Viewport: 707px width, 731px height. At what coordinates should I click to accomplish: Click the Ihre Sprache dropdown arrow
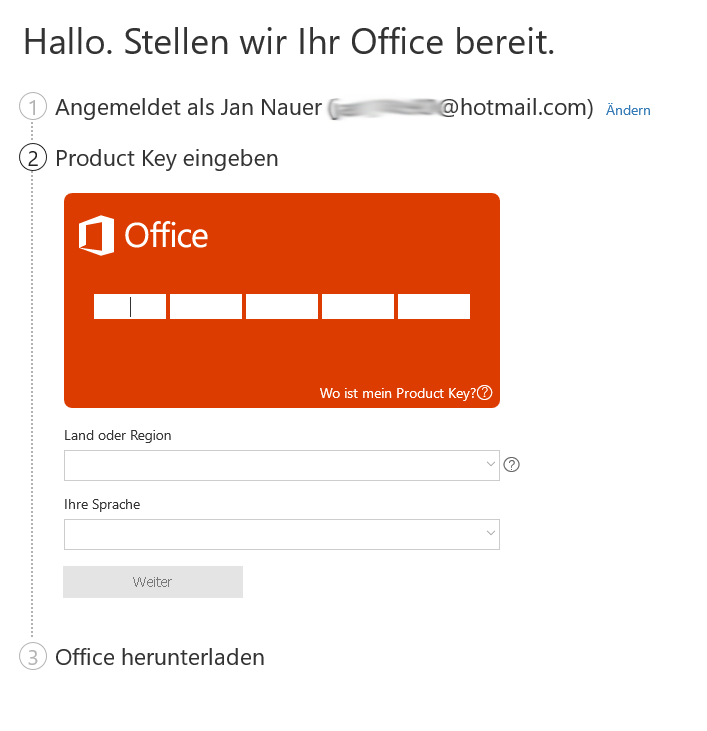tap(490, 534)
